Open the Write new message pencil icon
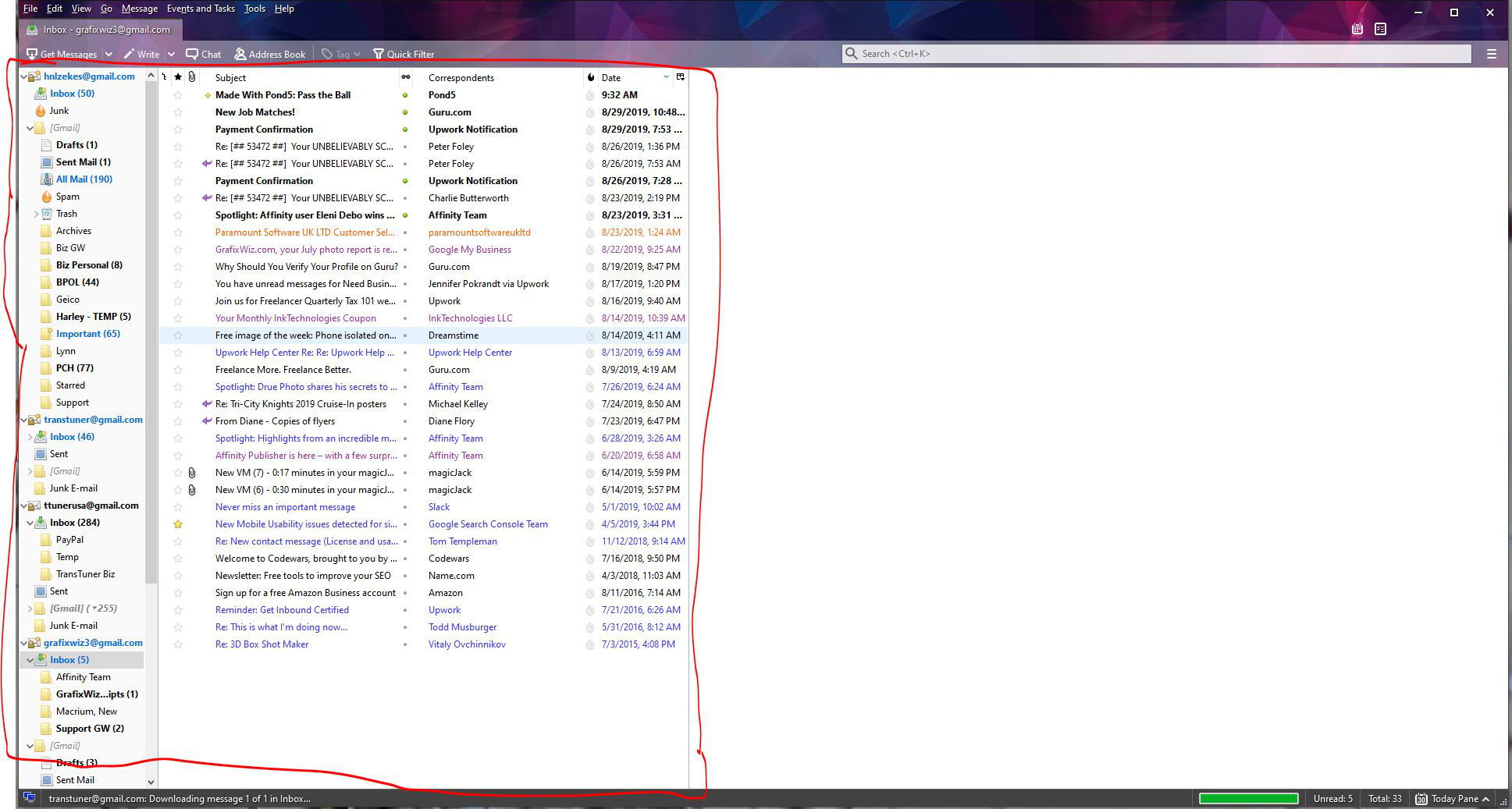Screen dimensions: 1512x809 click(129, 54)
